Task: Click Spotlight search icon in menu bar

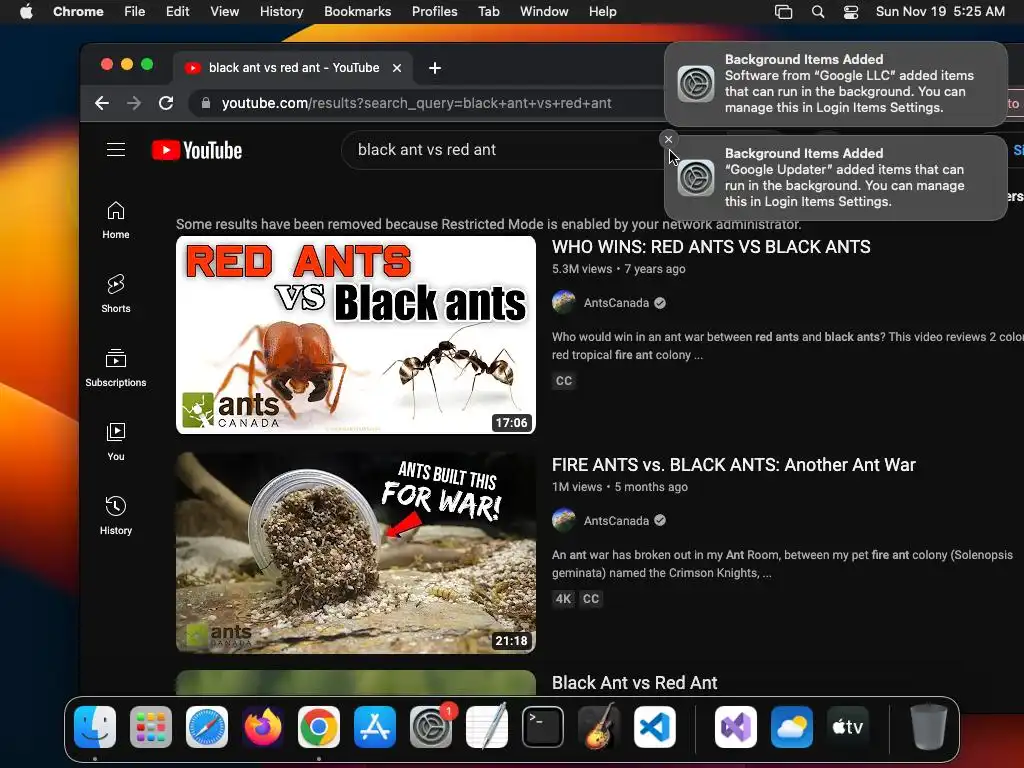Action: coord(818,12)
